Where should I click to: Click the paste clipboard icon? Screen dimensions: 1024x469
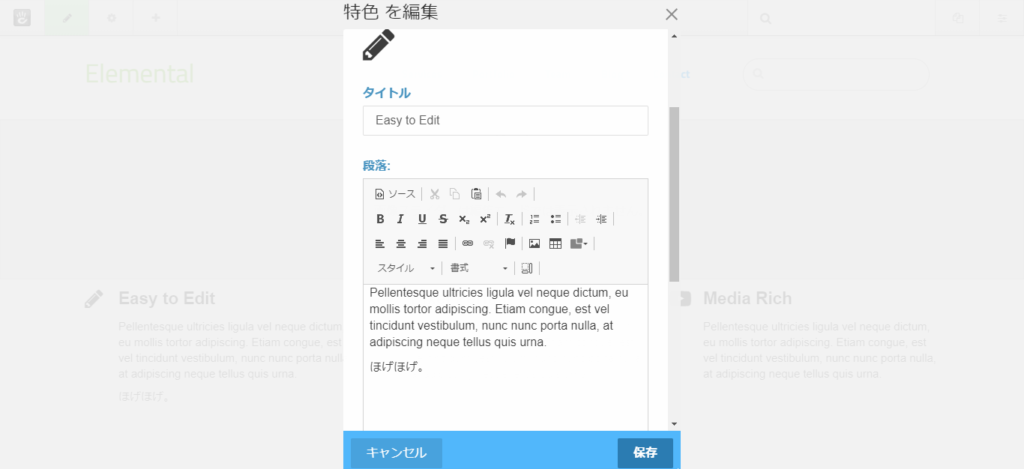[477, 194]
